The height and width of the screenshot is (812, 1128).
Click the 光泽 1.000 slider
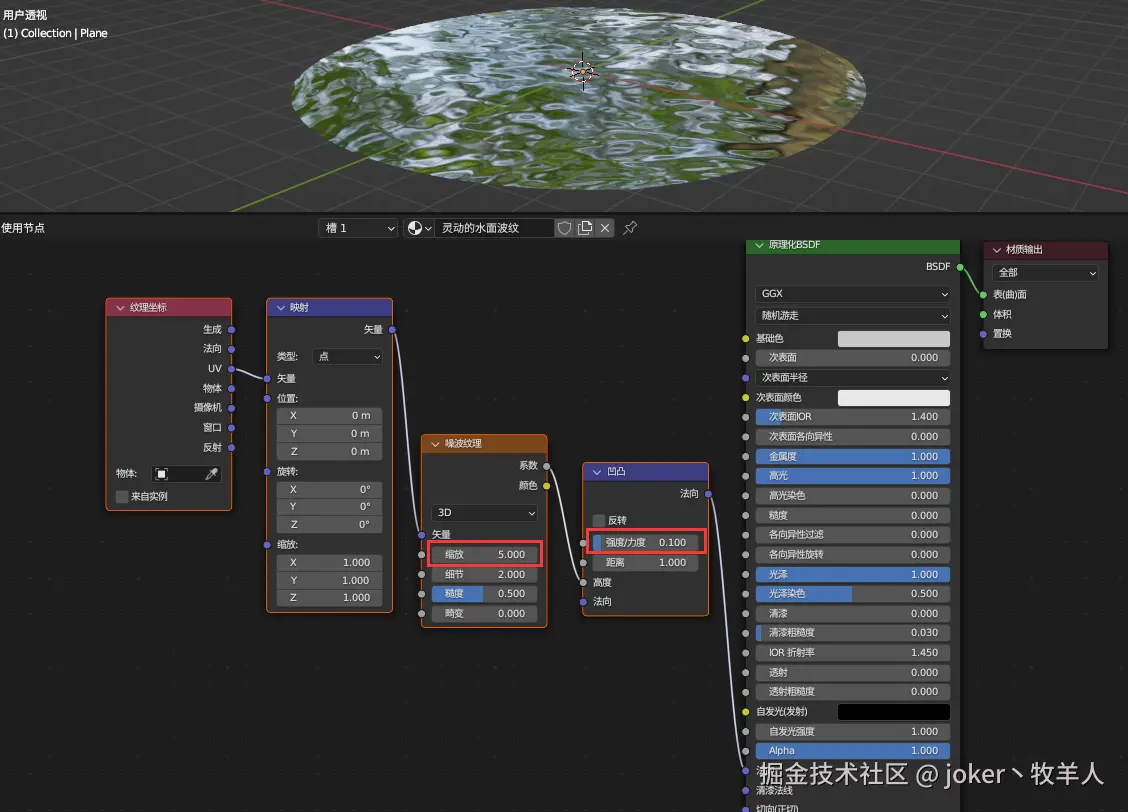point(852,575)
